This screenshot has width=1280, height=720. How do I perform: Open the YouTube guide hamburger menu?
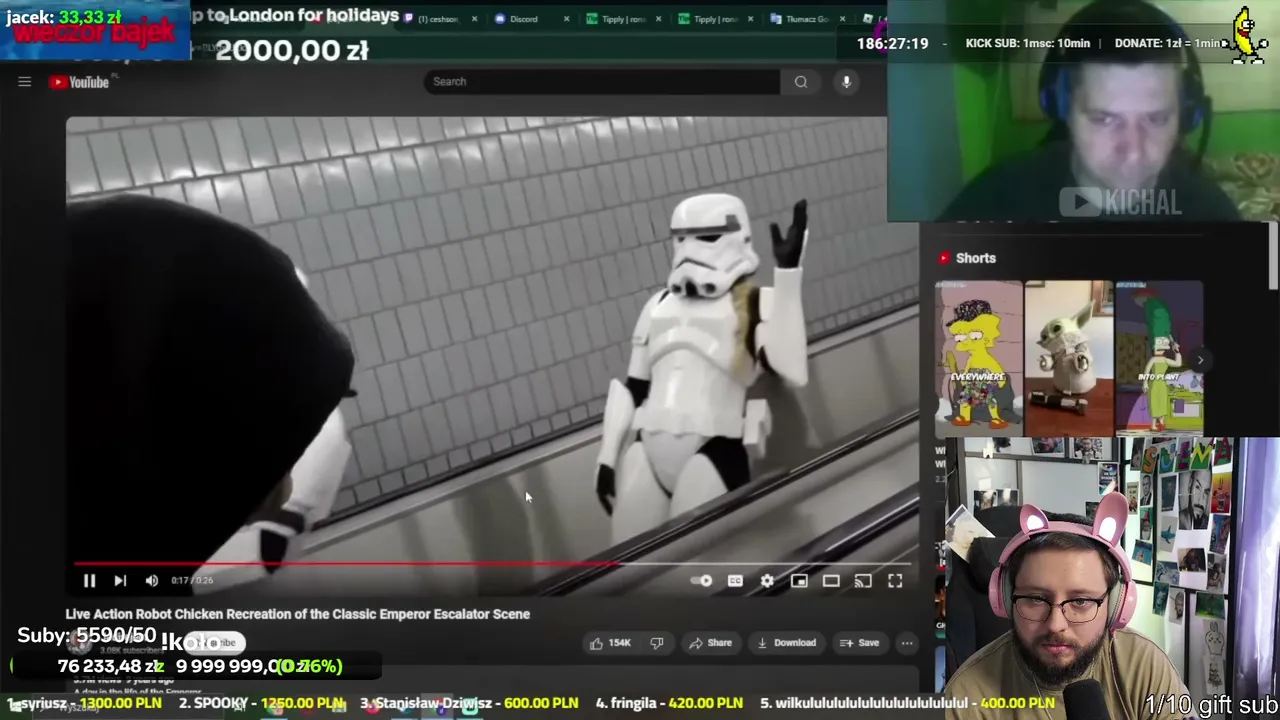coord(24,82)
